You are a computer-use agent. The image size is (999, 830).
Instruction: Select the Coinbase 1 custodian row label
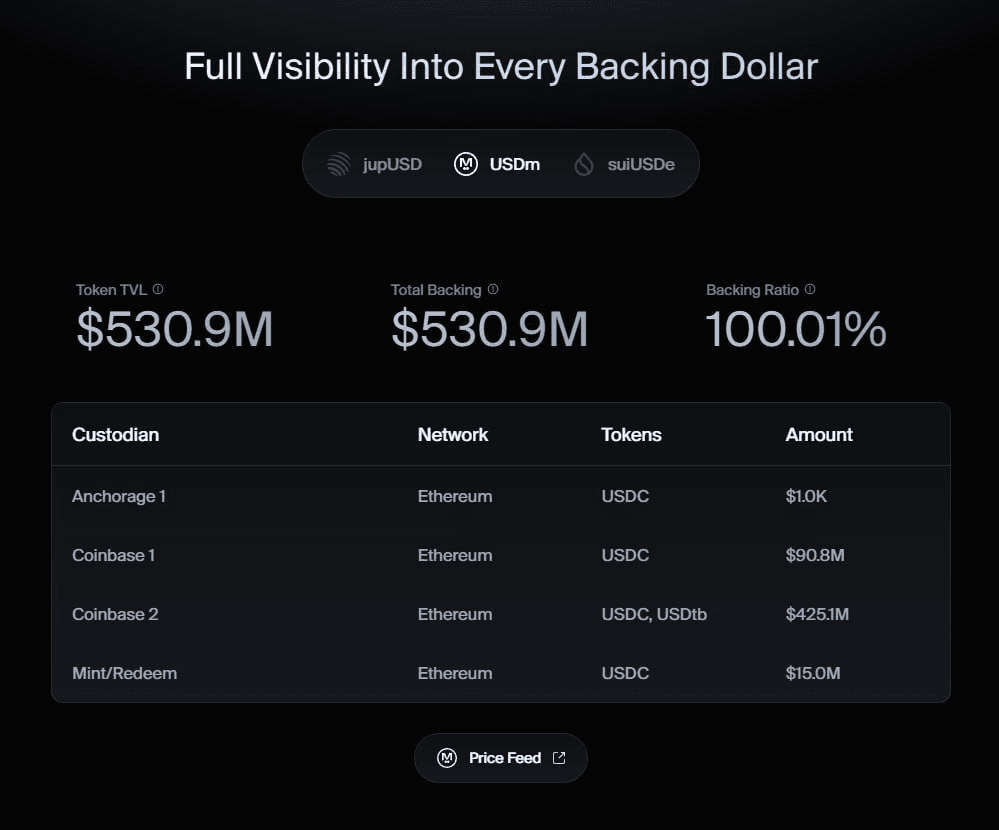(113, 555)
